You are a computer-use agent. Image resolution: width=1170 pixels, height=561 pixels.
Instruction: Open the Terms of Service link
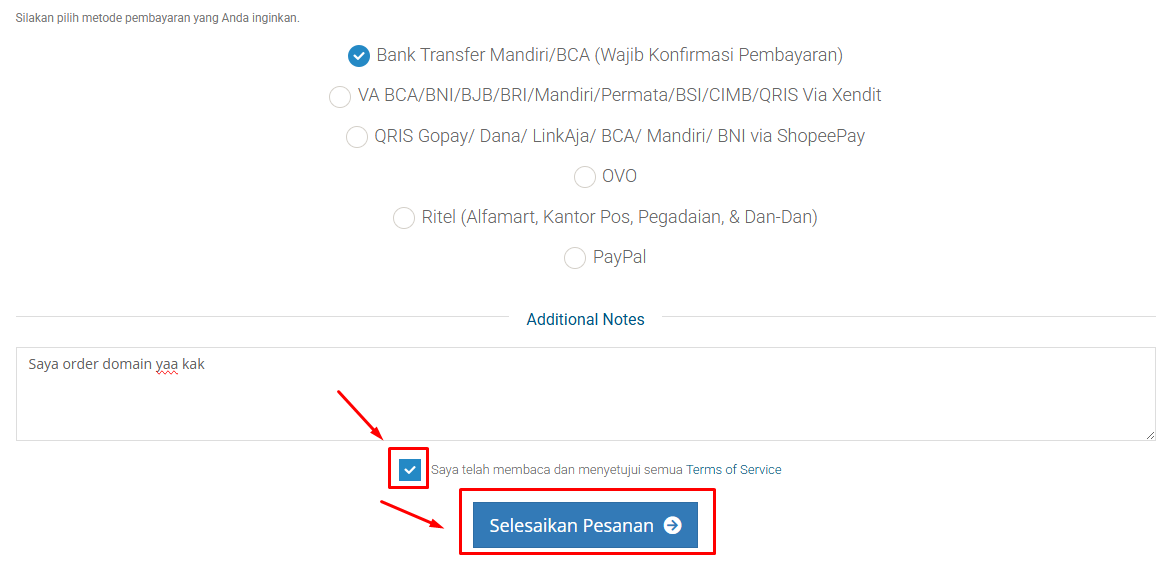tap(734, 470)
